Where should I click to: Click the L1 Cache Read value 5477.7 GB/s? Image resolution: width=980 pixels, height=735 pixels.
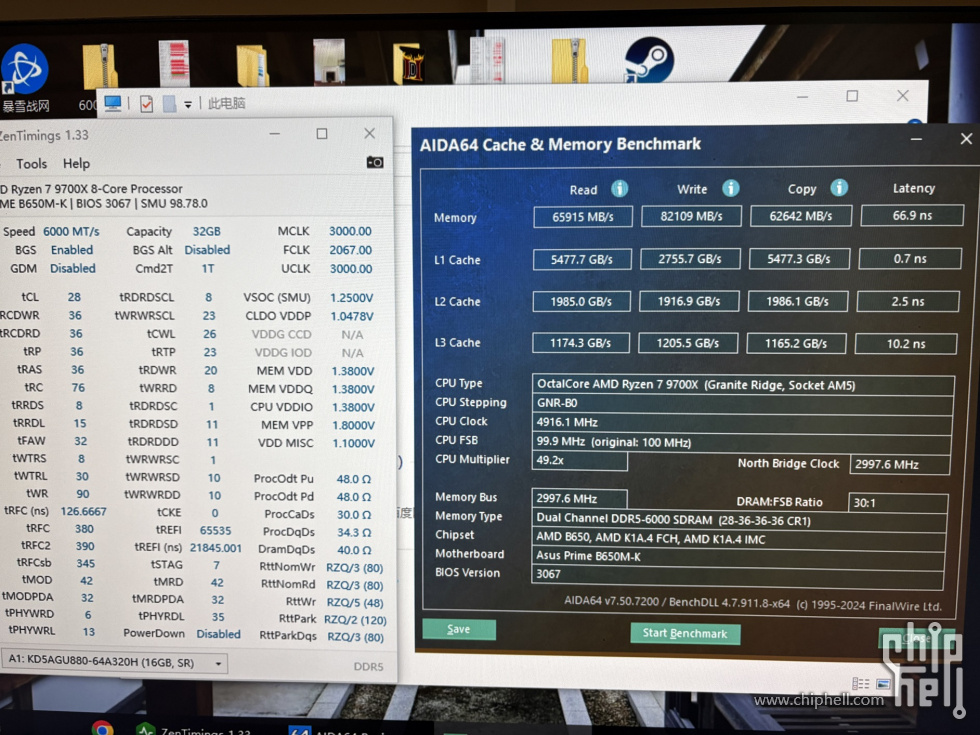[582, 259]
